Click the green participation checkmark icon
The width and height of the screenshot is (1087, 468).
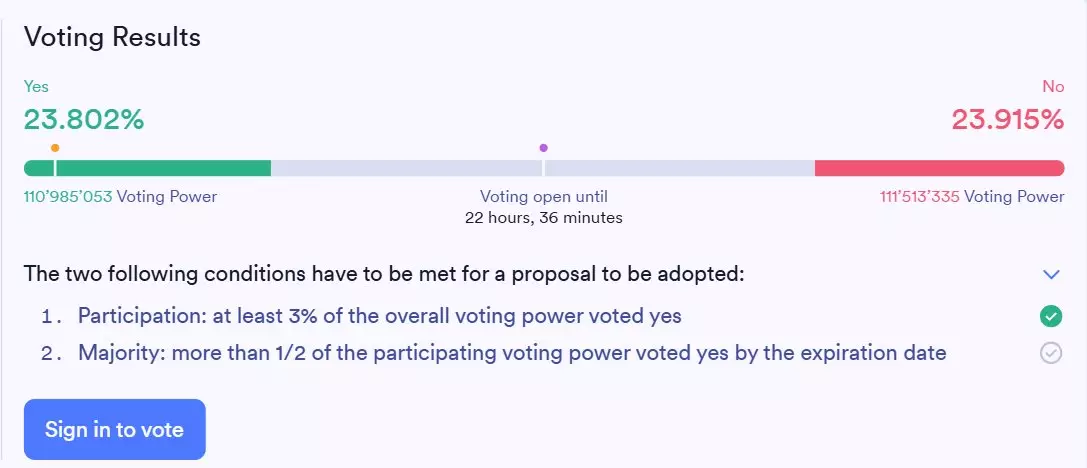pyautogui.click(x=1051, y=317)
